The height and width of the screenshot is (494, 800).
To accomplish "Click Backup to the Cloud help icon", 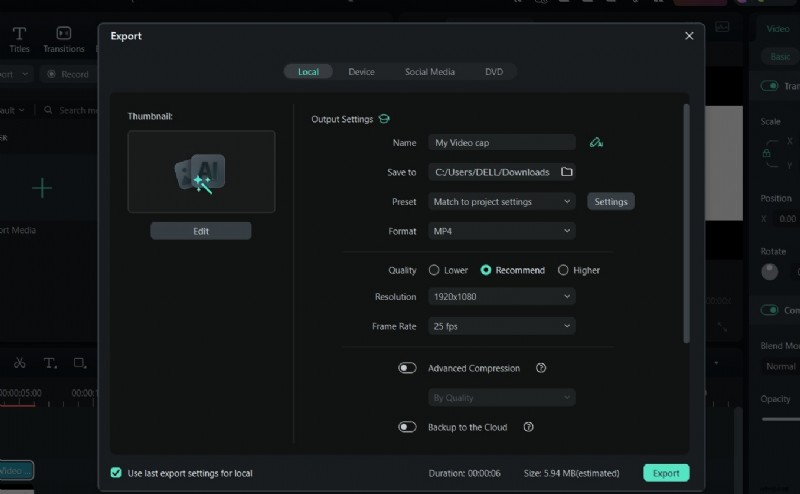I will click(529, 427).
